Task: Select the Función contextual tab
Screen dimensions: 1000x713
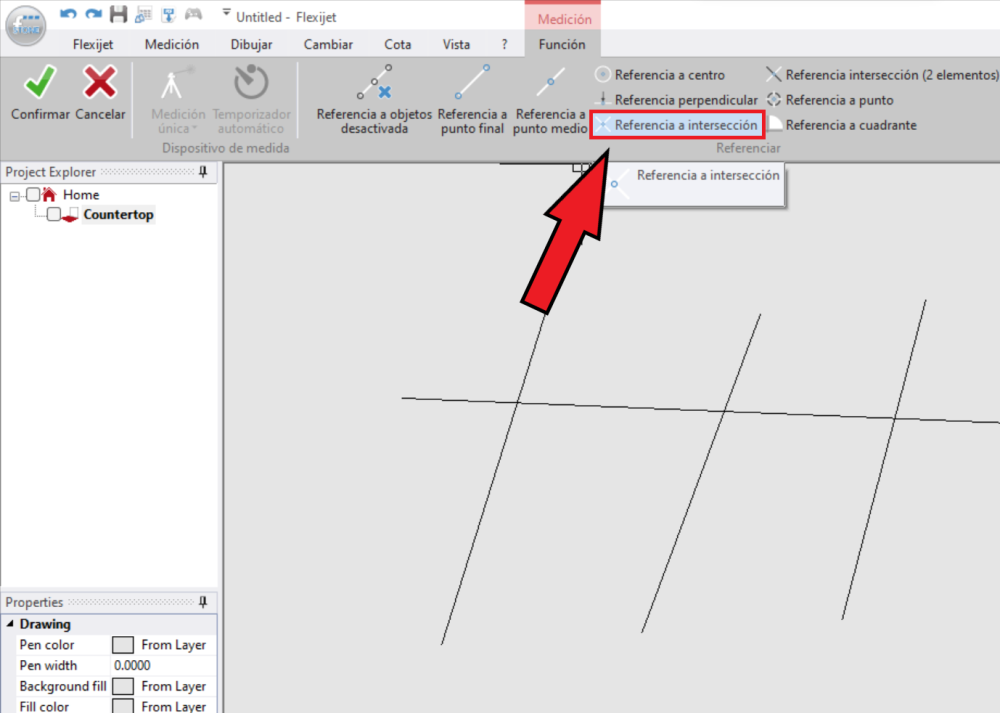Action: [562, 45]
